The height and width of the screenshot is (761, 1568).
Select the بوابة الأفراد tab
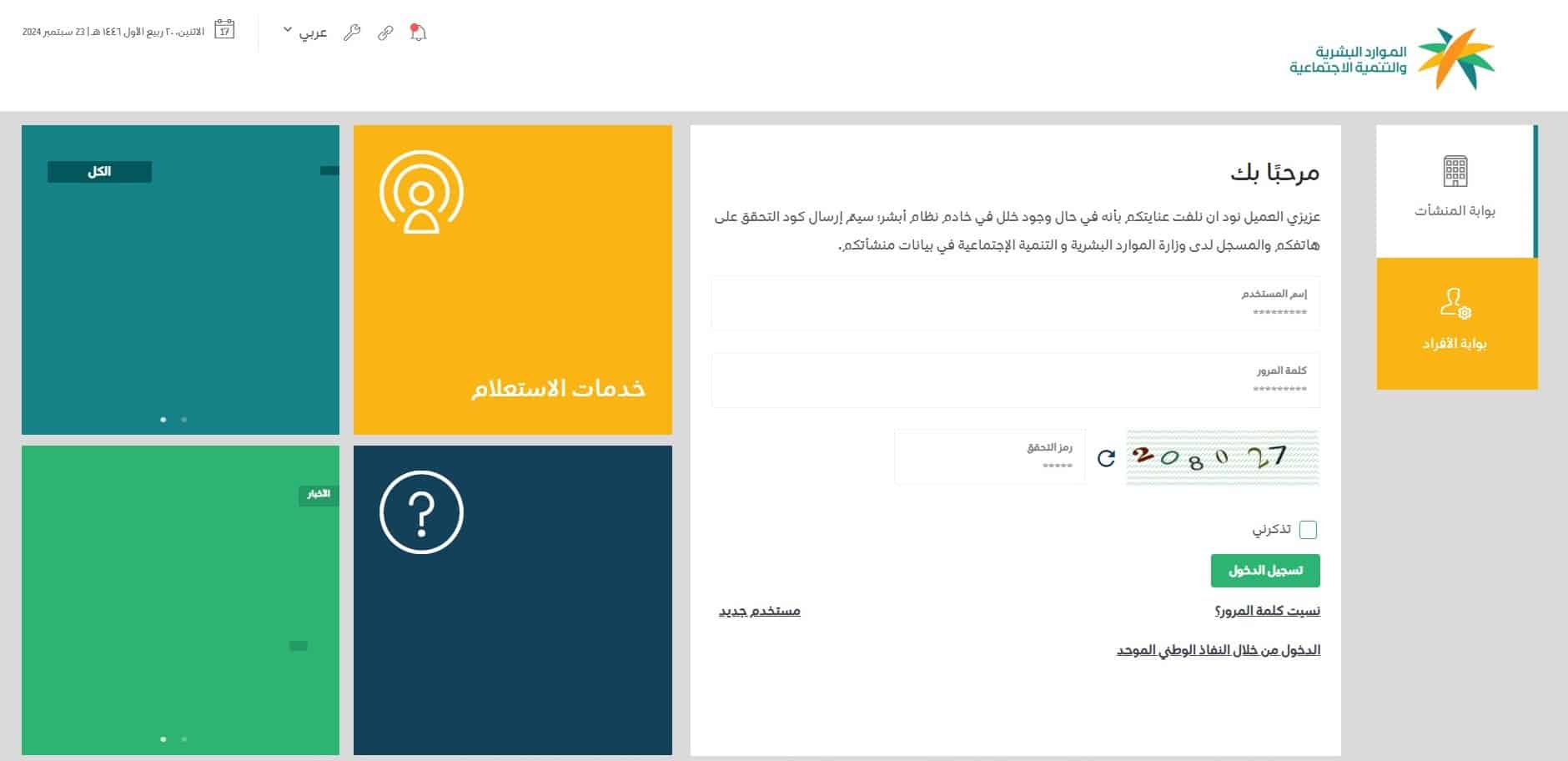(x=1456, y=324)
